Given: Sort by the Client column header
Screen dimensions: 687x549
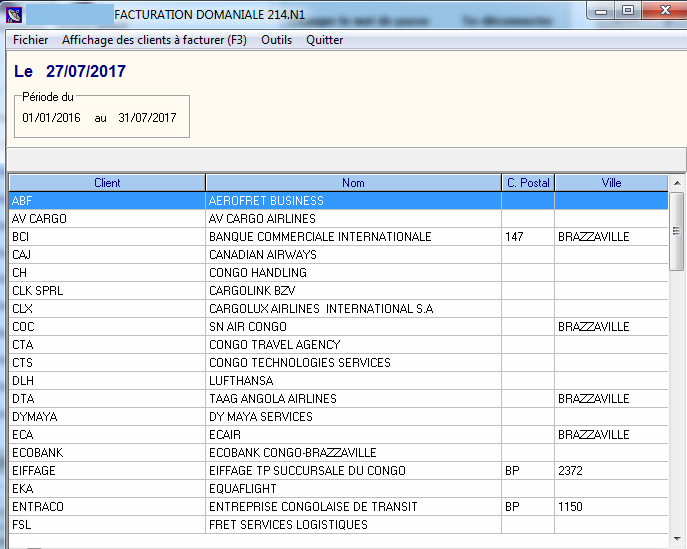Looking at the screenshot, I should [107, 183].
